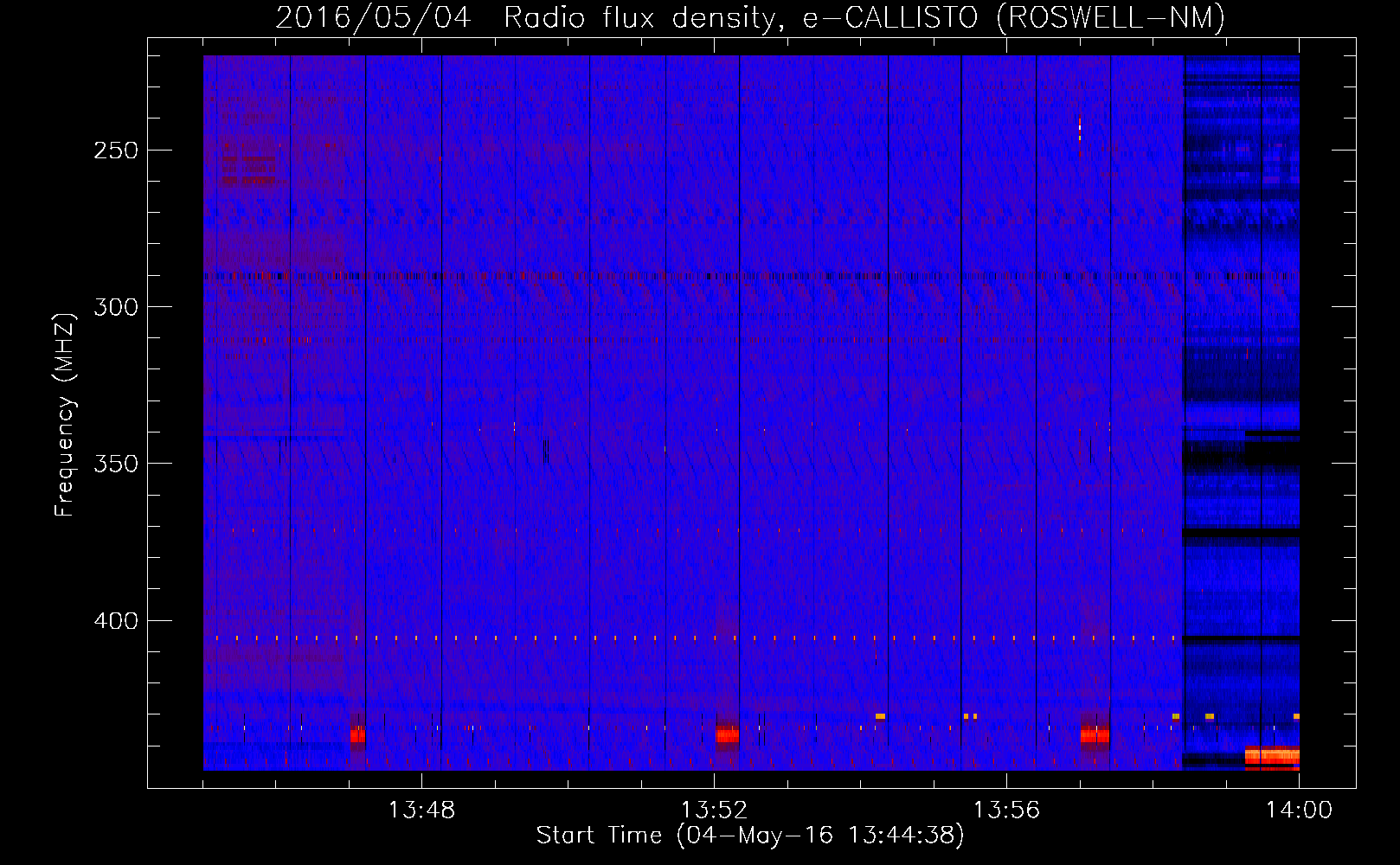
Task: Click the '13:48' time axis label
Action: [x=421, y=811]
